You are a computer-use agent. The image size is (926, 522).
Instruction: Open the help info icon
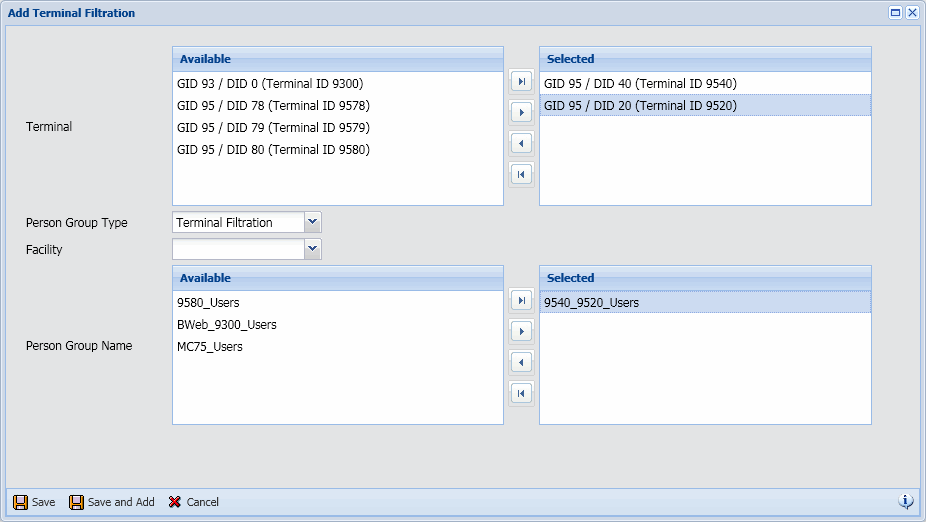[906, 501]
